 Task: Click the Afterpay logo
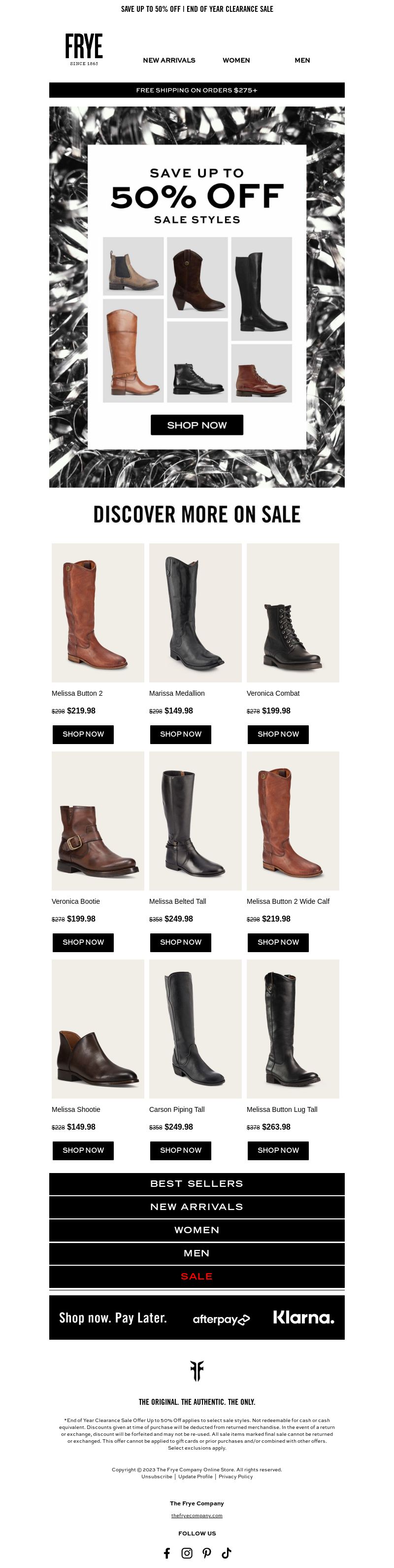(x=221, y=1319)
